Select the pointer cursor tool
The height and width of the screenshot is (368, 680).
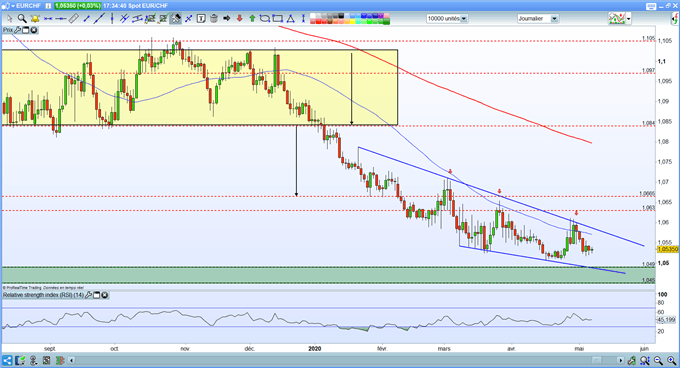click(x=10, y=19)
